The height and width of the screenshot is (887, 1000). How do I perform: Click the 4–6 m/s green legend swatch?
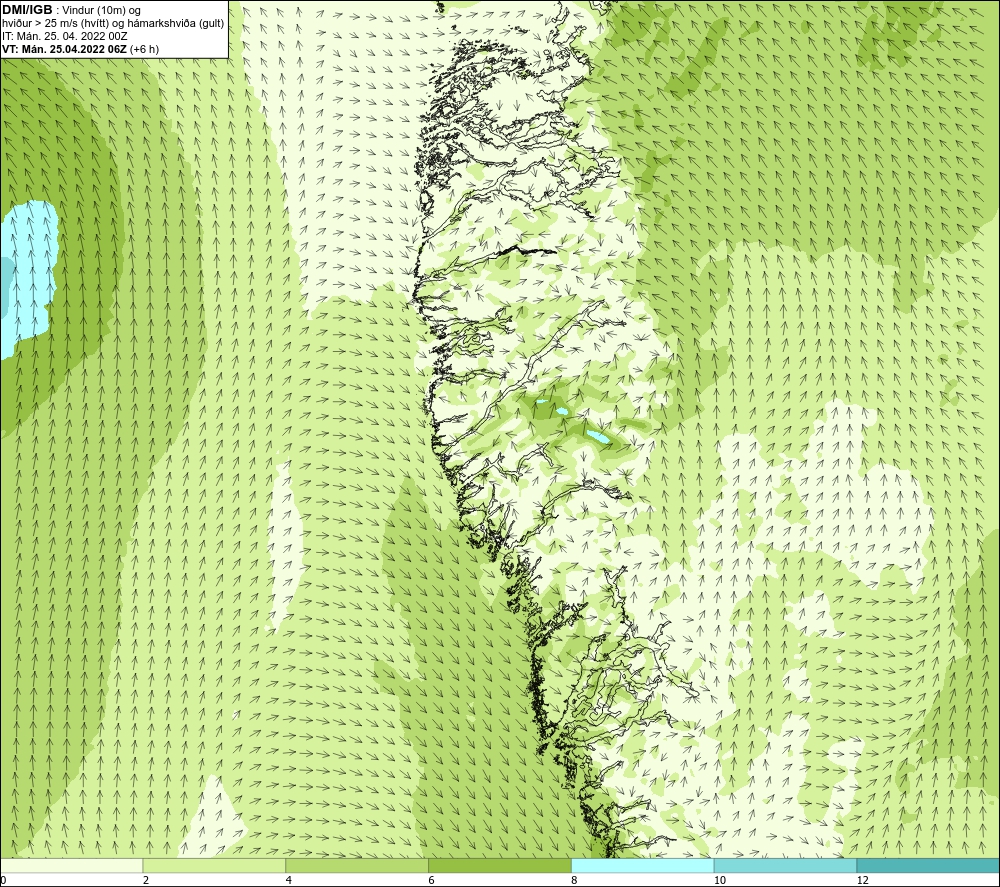[357, 865]
